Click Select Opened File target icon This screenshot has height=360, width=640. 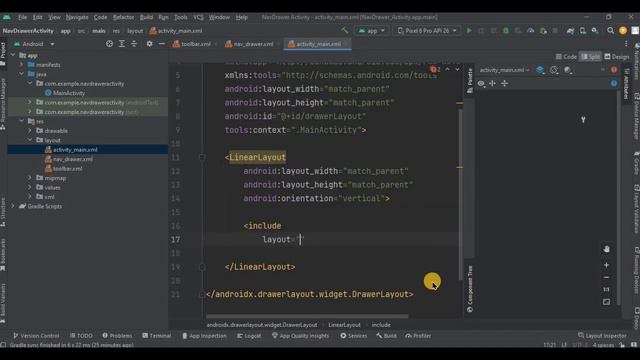[x=109, y=44]
